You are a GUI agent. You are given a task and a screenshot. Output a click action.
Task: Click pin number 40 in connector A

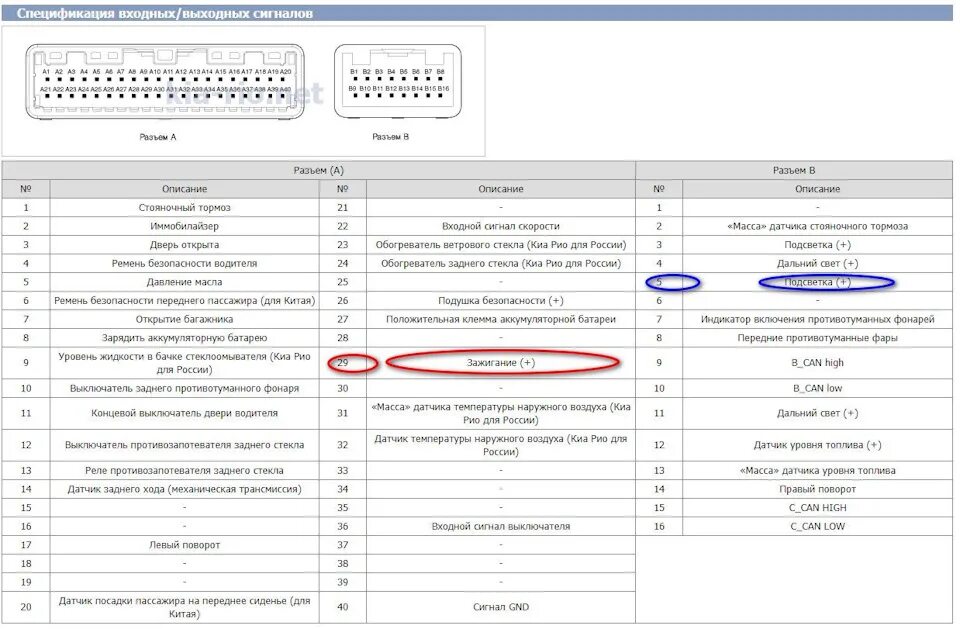click(x=342, y=607)
